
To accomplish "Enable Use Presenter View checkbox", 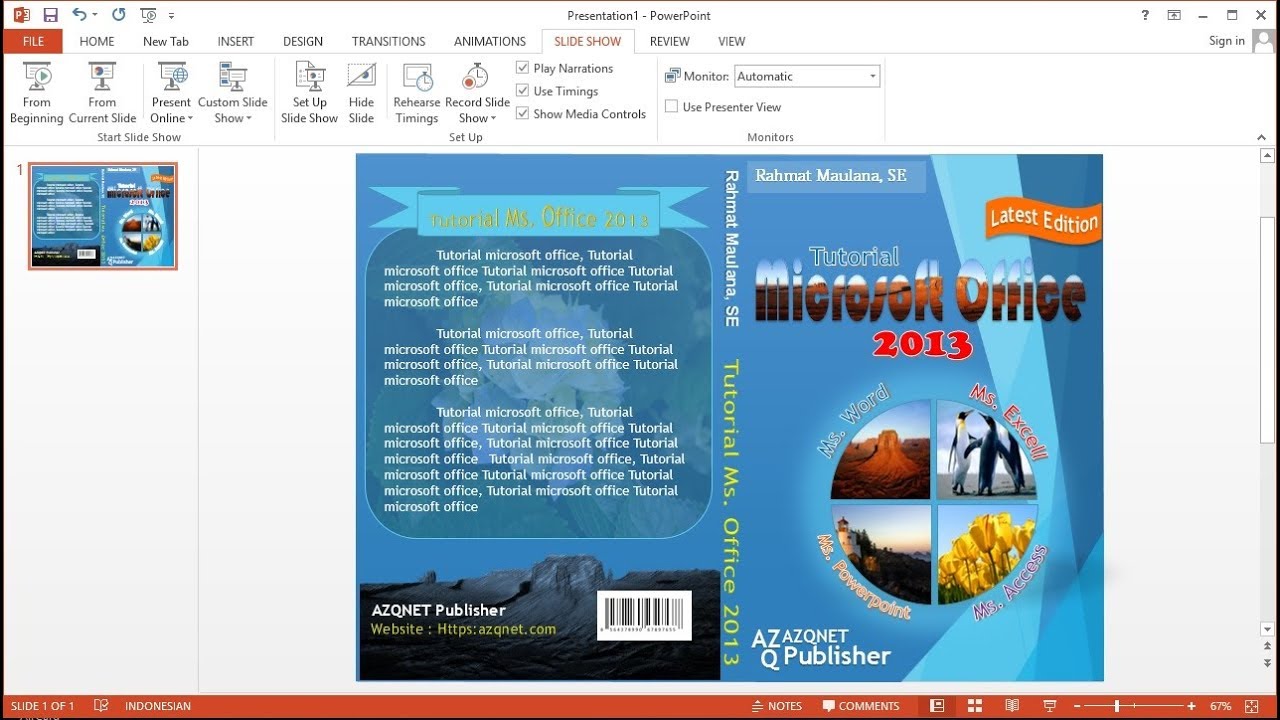I will (672, 107).
